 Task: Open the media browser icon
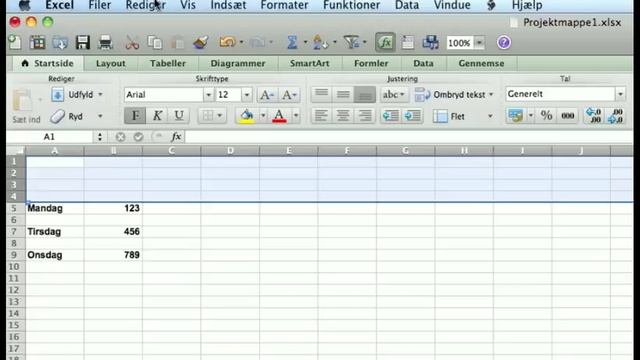(x=430, y=42)
